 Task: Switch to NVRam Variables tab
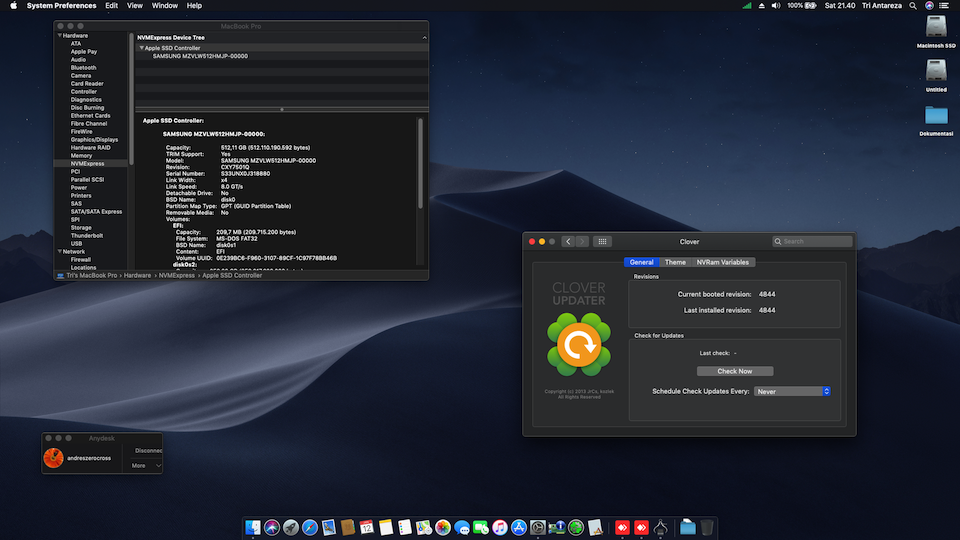coord(722,262)
